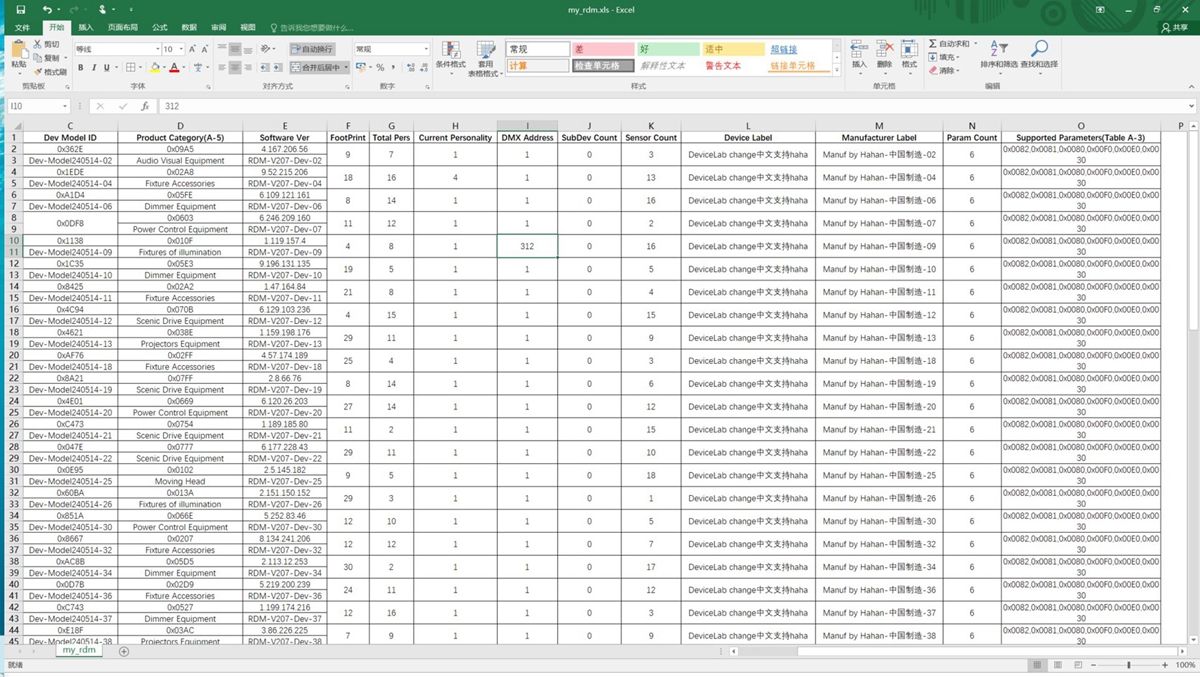Open Conditional Formatting icon menu
This screenshot has width=1200, height=677.
[x=450, y=51]
